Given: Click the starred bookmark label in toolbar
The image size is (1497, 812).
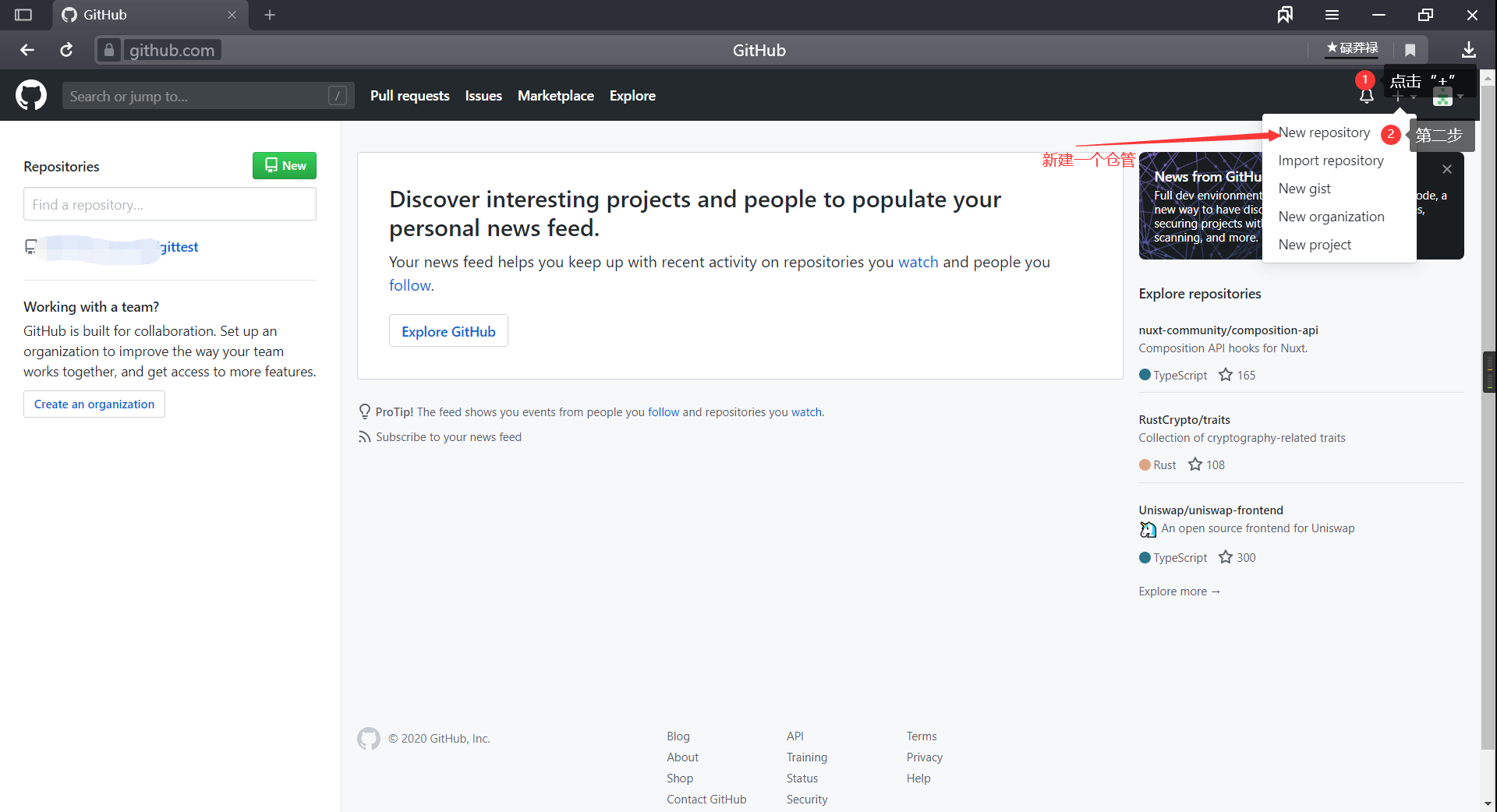Looking at the screenshot, I should pos(1352,48).
